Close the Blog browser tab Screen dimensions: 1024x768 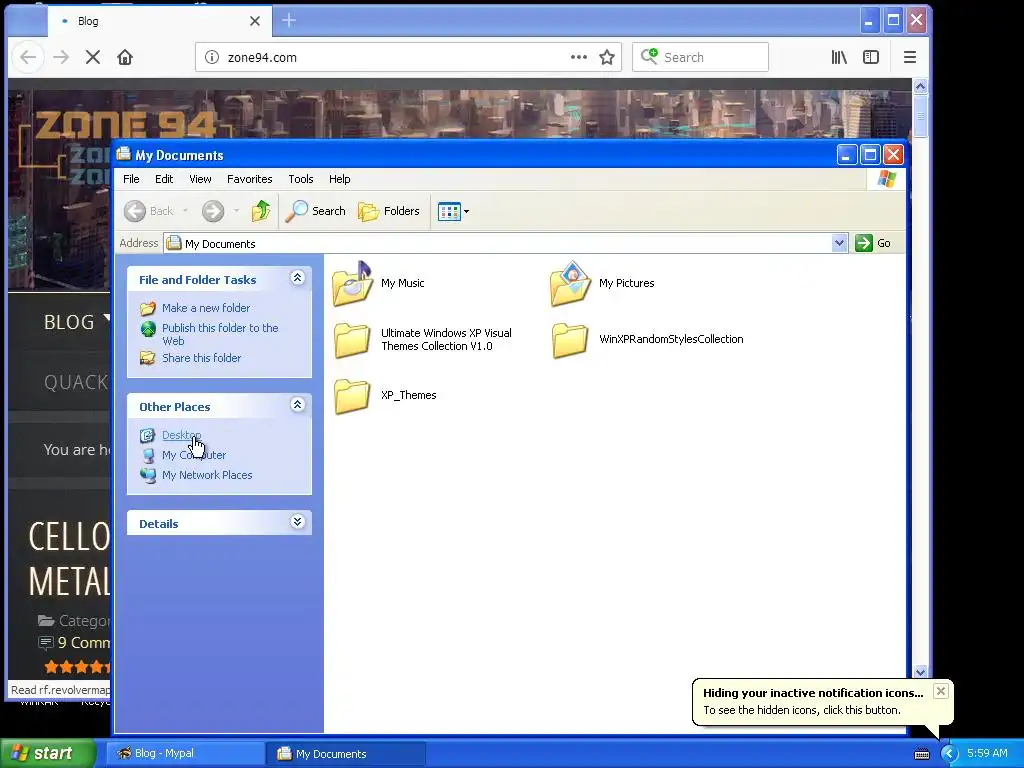(255, 21)
